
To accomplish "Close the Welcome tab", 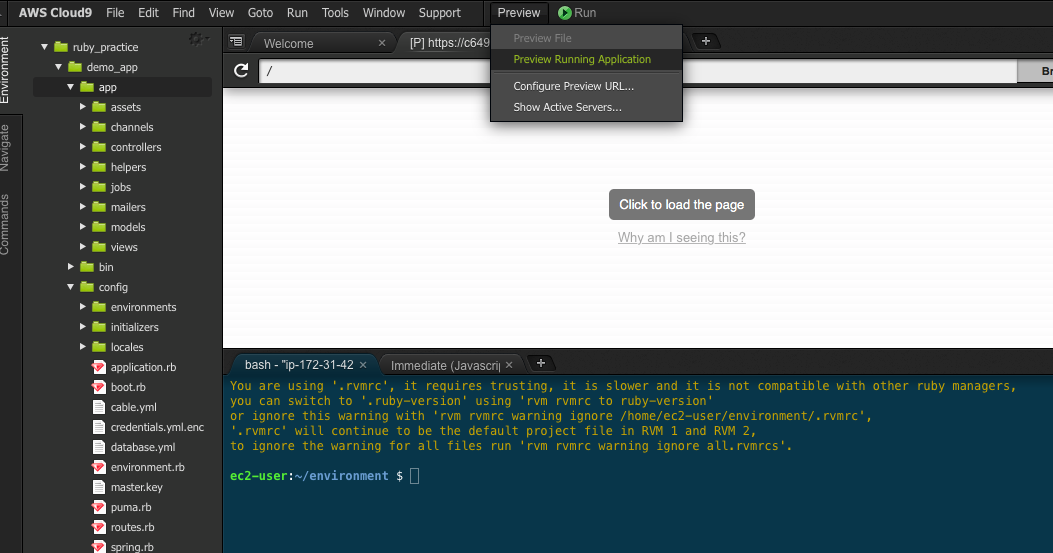I will [382, 43].
